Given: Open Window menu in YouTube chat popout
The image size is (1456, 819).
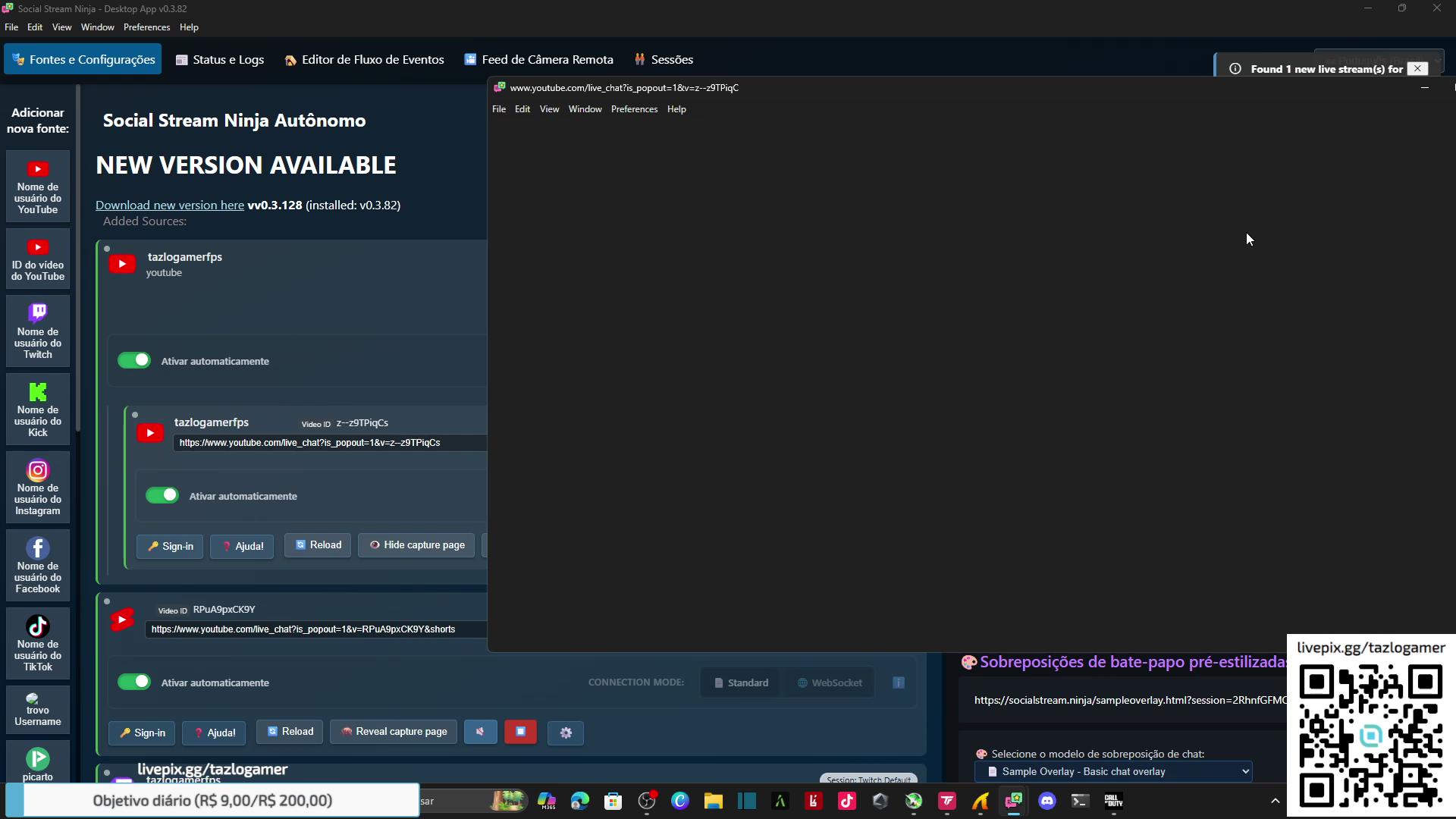Looking at the screenshot, I should pyautogui.click(x=585, y=109).
